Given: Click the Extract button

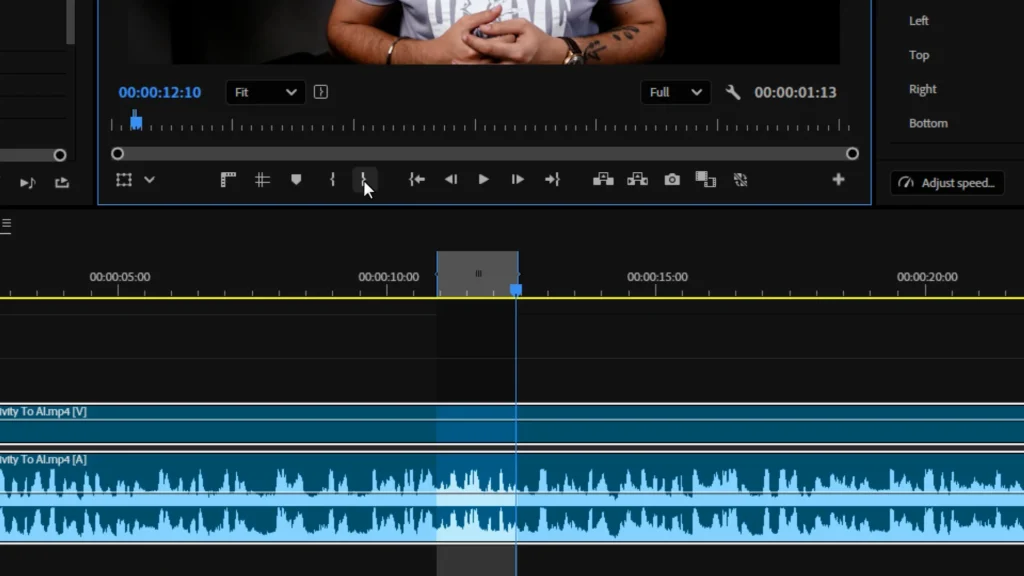Looking at the screenshot, I should click(x=637, y=180).
